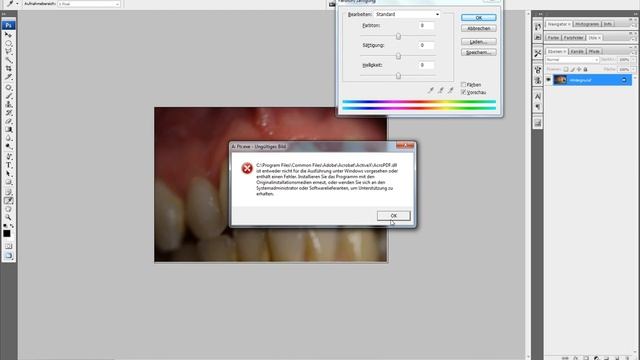The height and width of the screenshot is (360, 640).
Task: Open the Bearbeiten Standard dropdown
Action: click(407, 14)
